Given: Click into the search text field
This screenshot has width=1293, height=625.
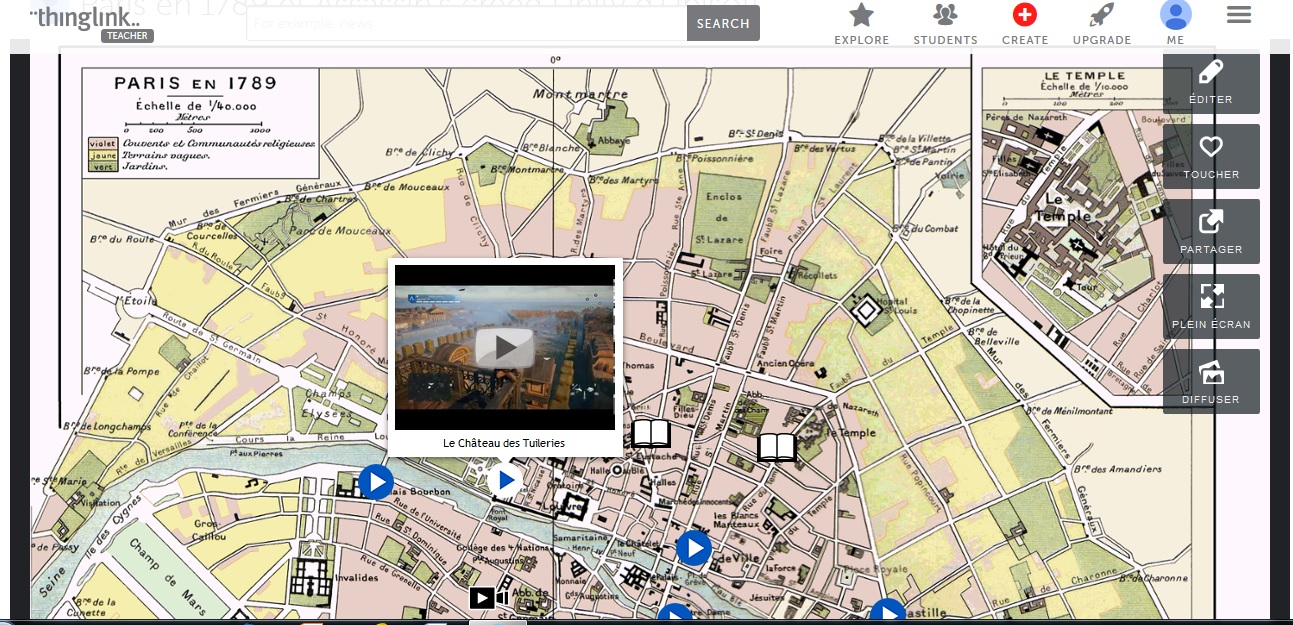Looking at the screenshot, I should point(465,23).
